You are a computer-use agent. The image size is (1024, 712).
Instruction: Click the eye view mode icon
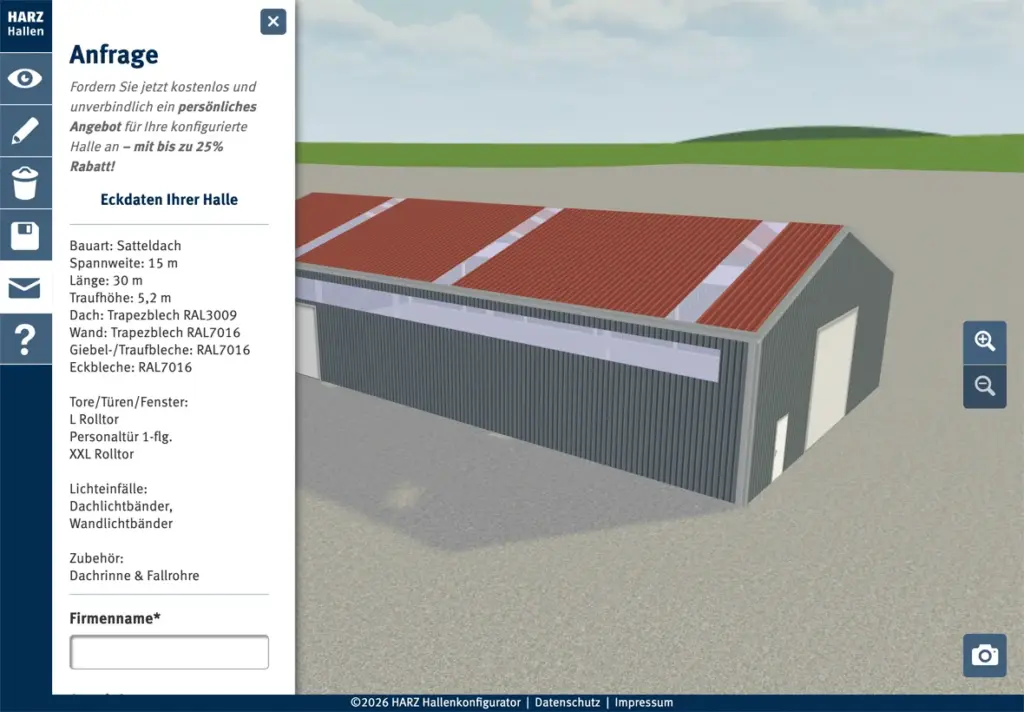click(25, 78)
